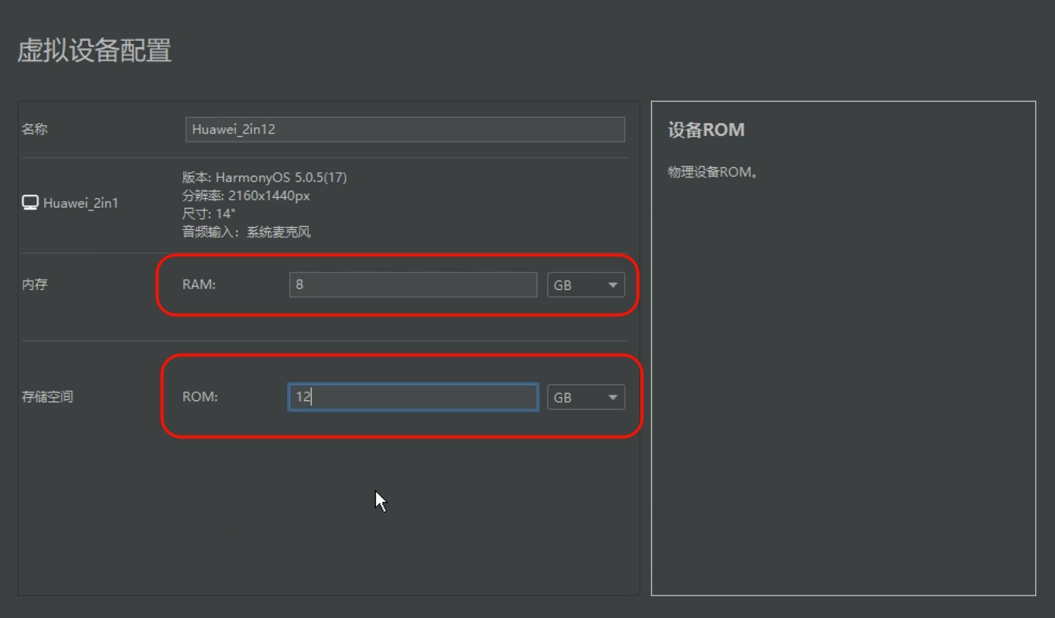Click the 虚拟设备配置 page title
This screenshot has width=1055, height=618.
94,50
